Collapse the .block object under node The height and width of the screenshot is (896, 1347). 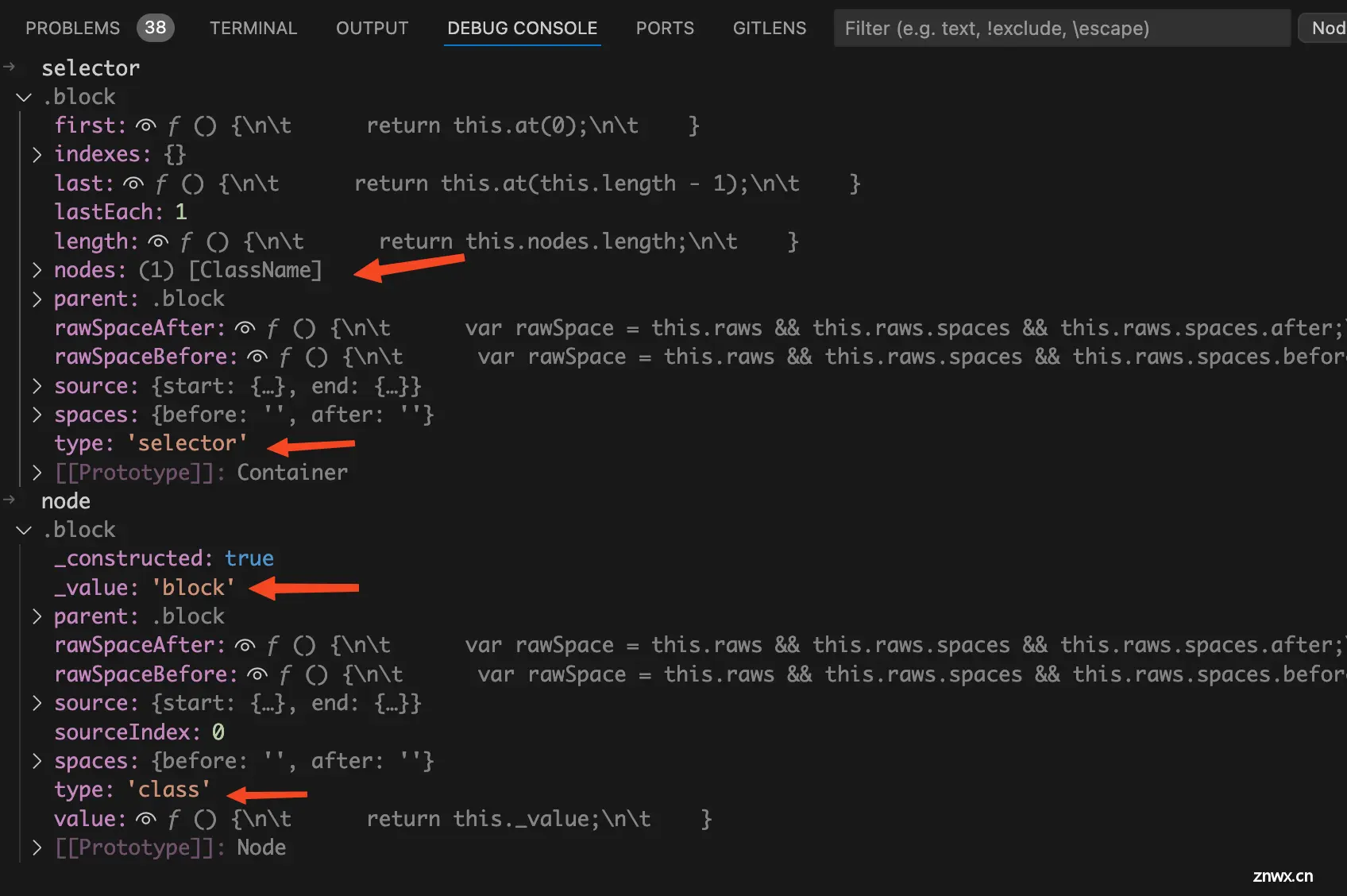[x=24, y=530]
